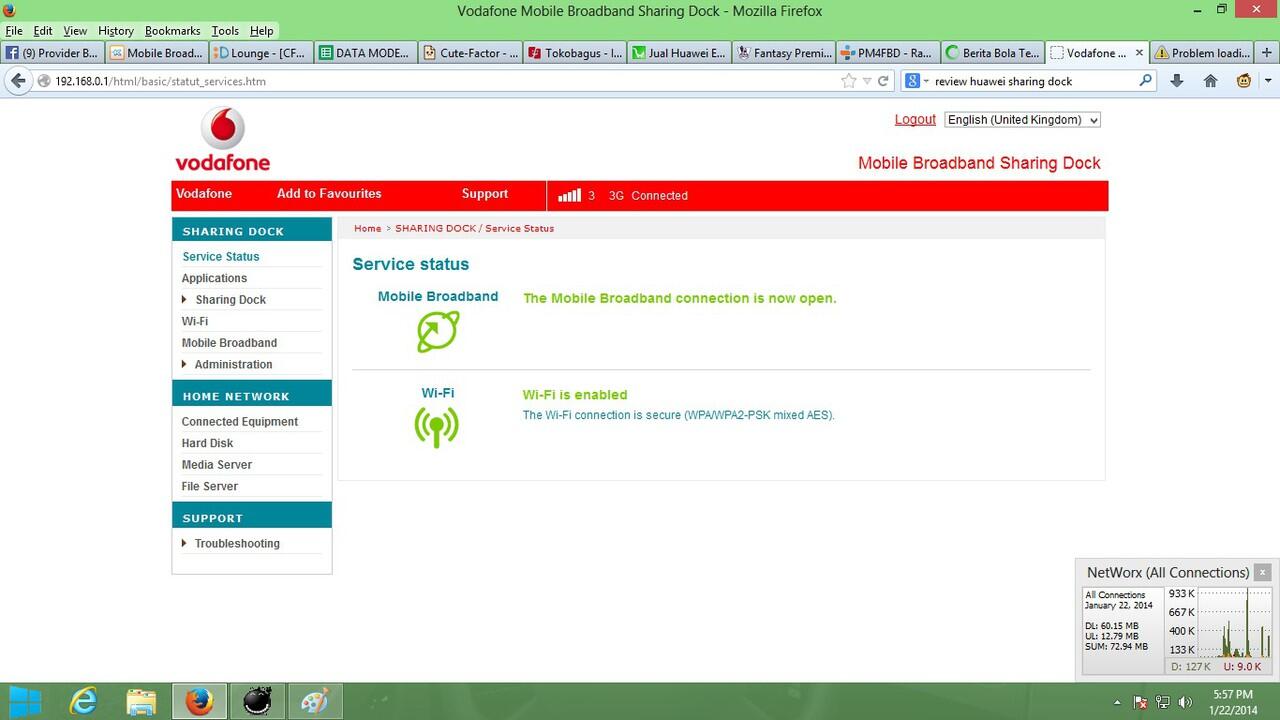Open the Bookmarks menu
This screenshot has height=720, width=1280.
(x=172, y=31)
